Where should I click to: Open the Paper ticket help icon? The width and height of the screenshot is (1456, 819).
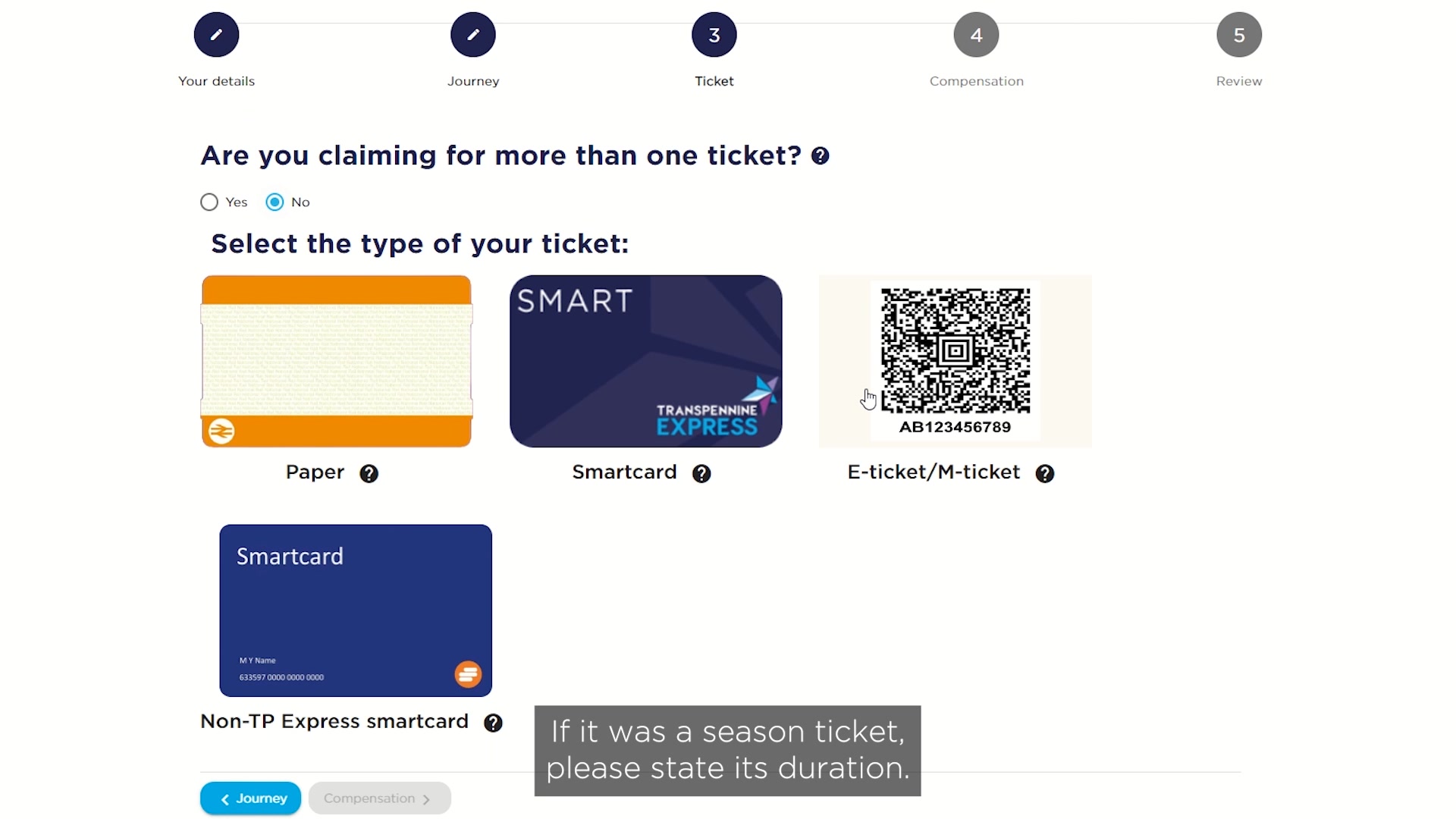(369, 474)
